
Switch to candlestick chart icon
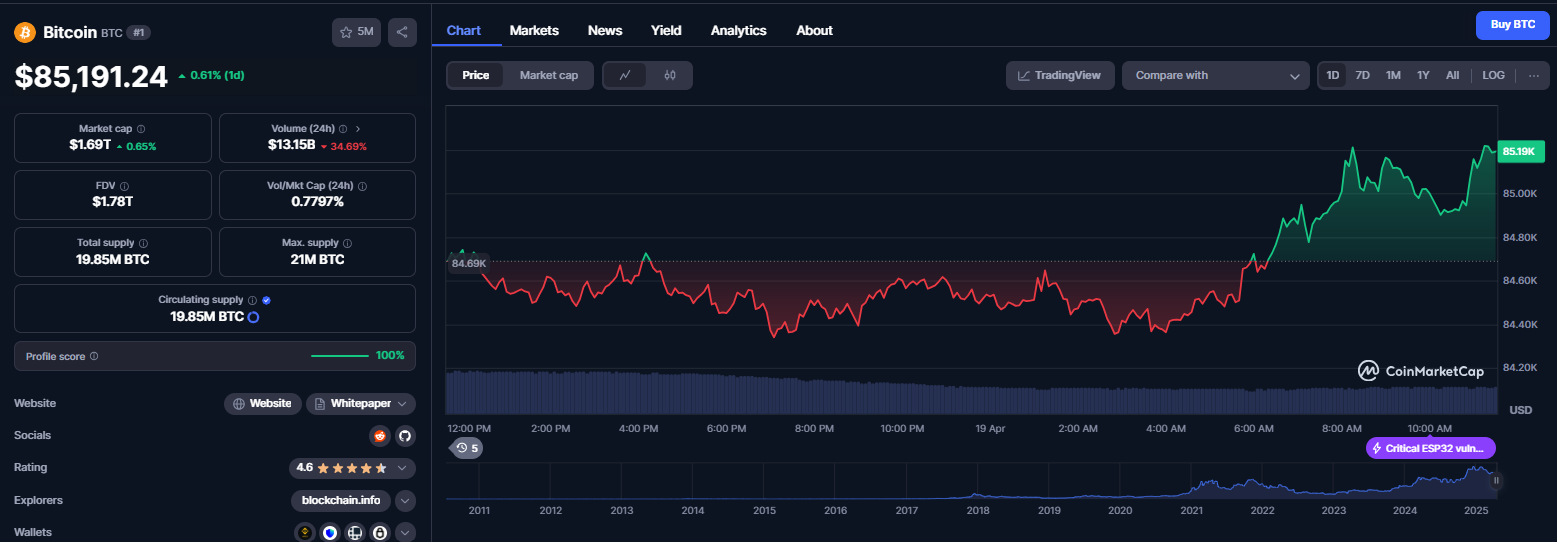pyautogui.click(x=670, y=75)
